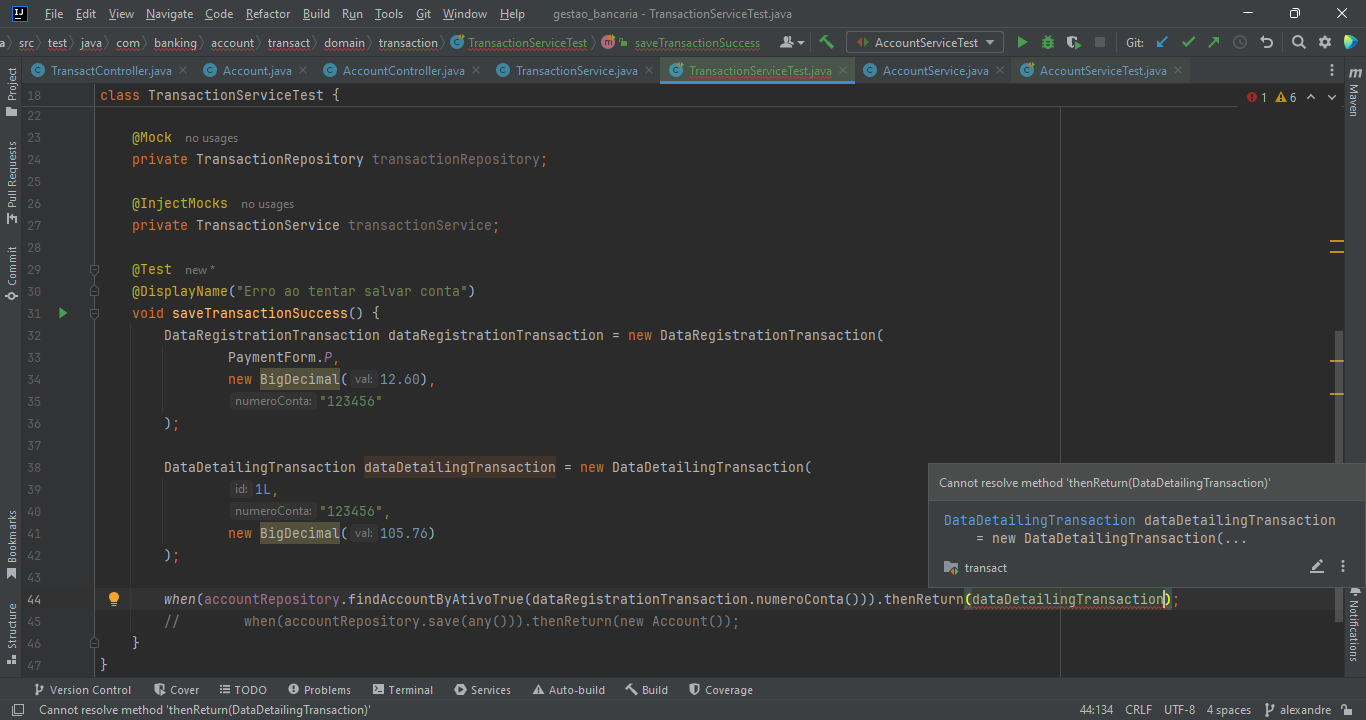Switch to TransactionService.java tab
Viewport: 1366px width, 720px height.
pos(577,71)
